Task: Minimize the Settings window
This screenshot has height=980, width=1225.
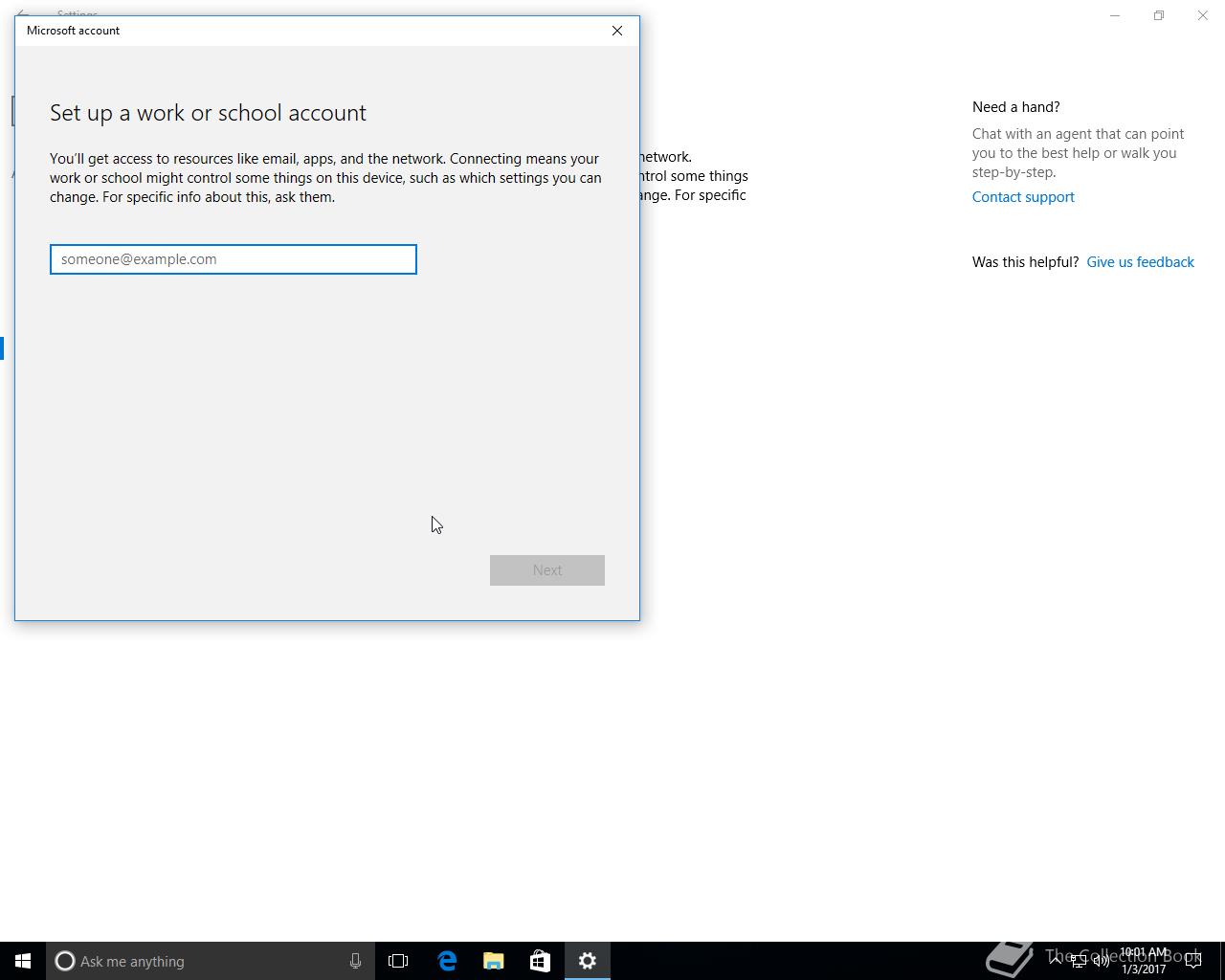Action: tap(1115, 15)
